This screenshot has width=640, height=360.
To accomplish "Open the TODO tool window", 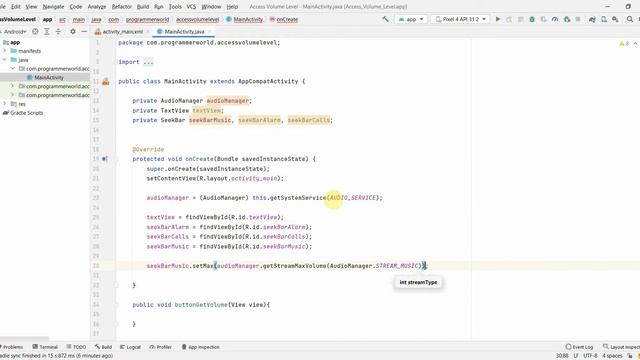I will [x=76, y=347].
